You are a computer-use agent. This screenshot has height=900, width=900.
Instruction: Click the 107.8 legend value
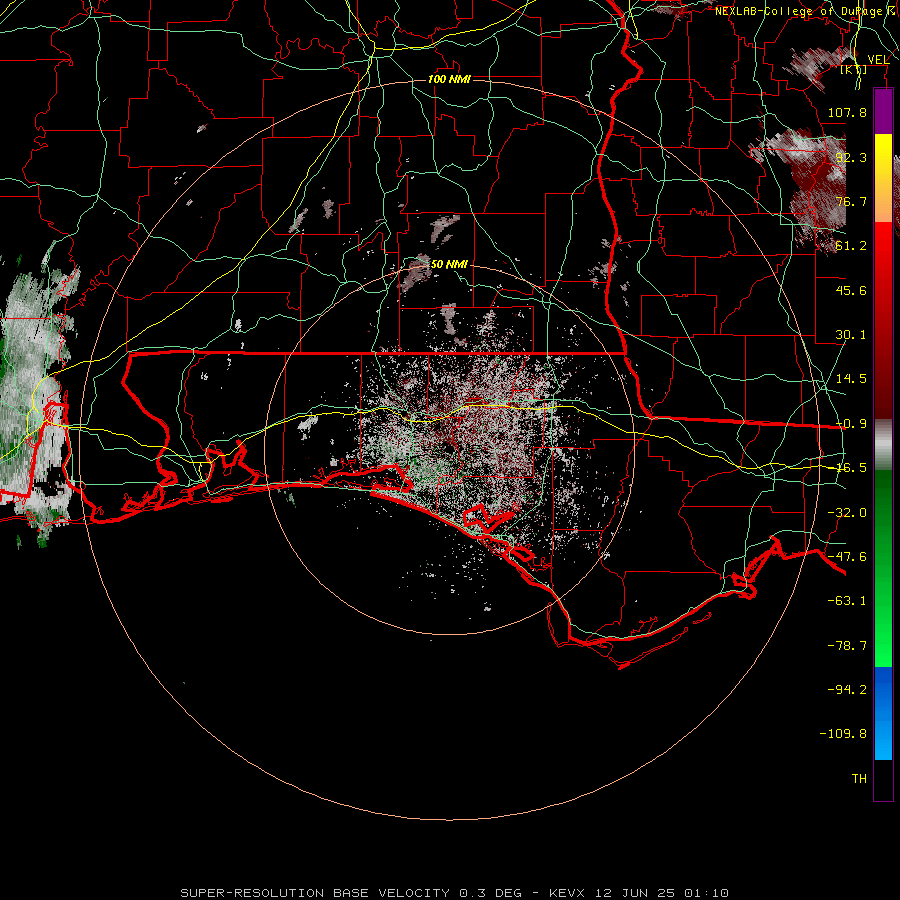(x=847, y=112)
